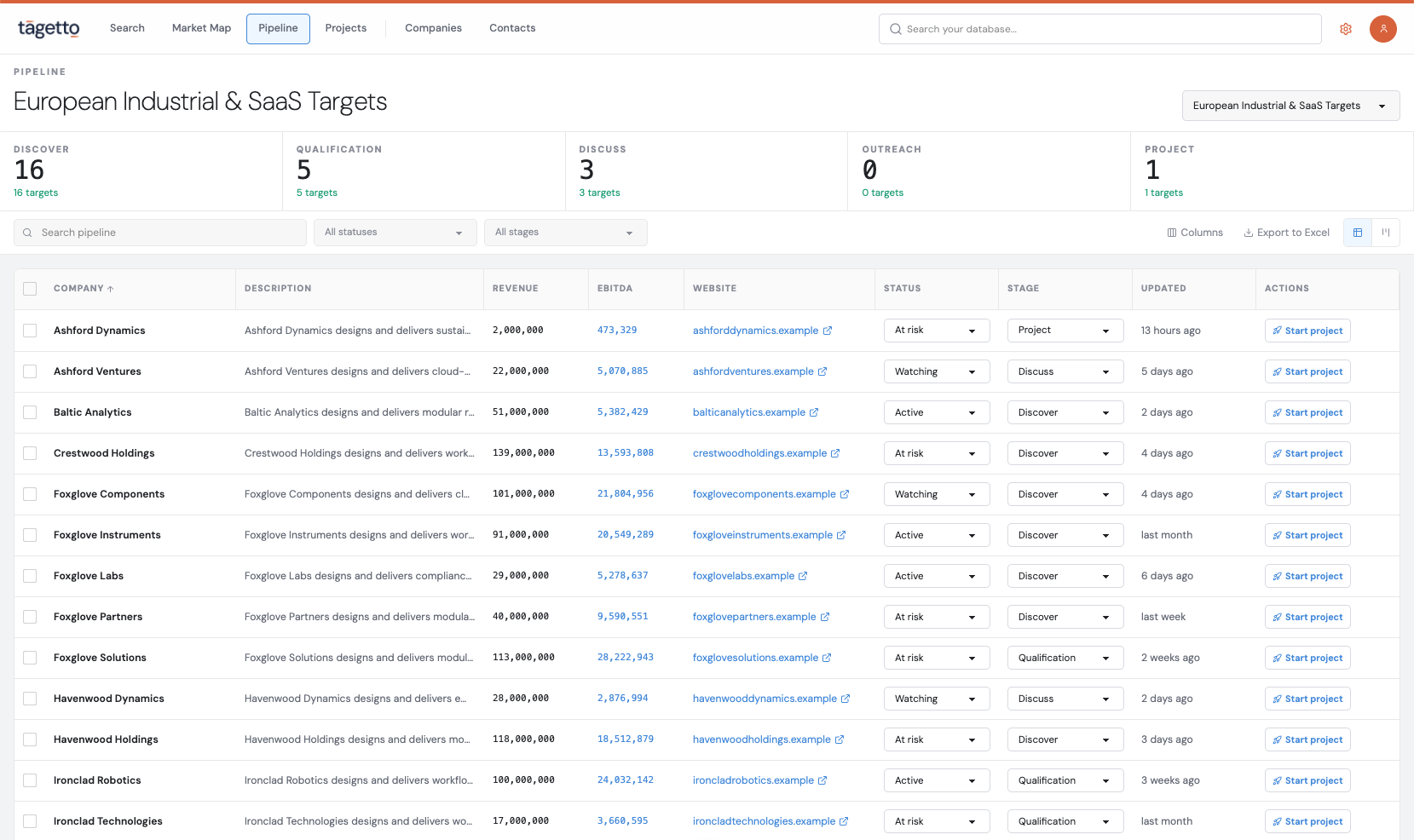Switch to table view layout

(1358, 233)
